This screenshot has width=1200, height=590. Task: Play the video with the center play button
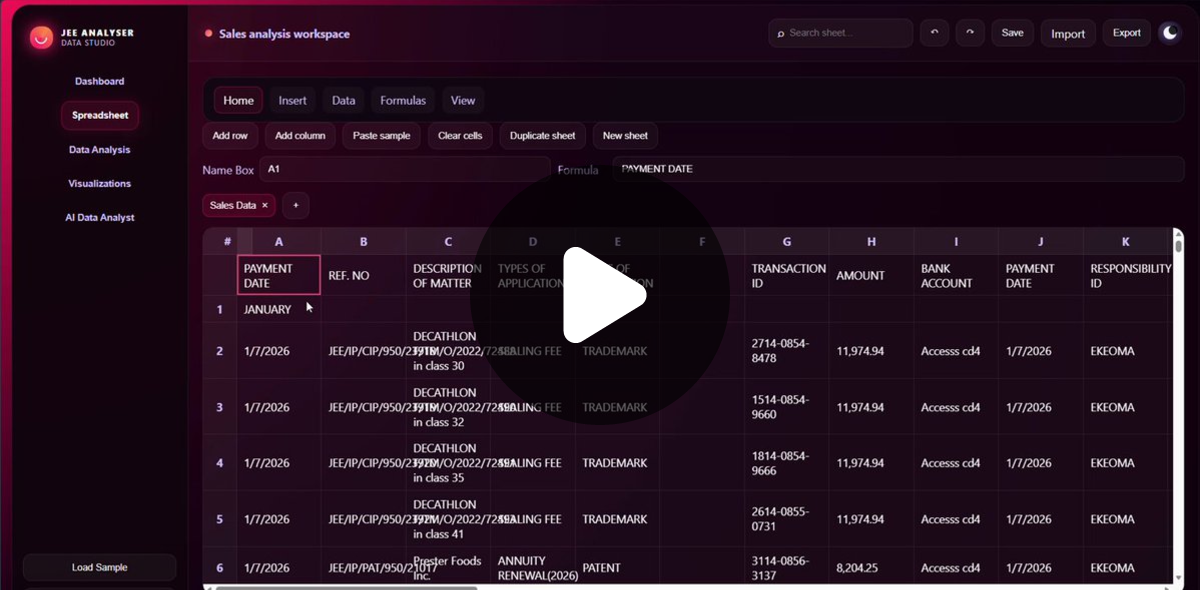tap(600, 296)
